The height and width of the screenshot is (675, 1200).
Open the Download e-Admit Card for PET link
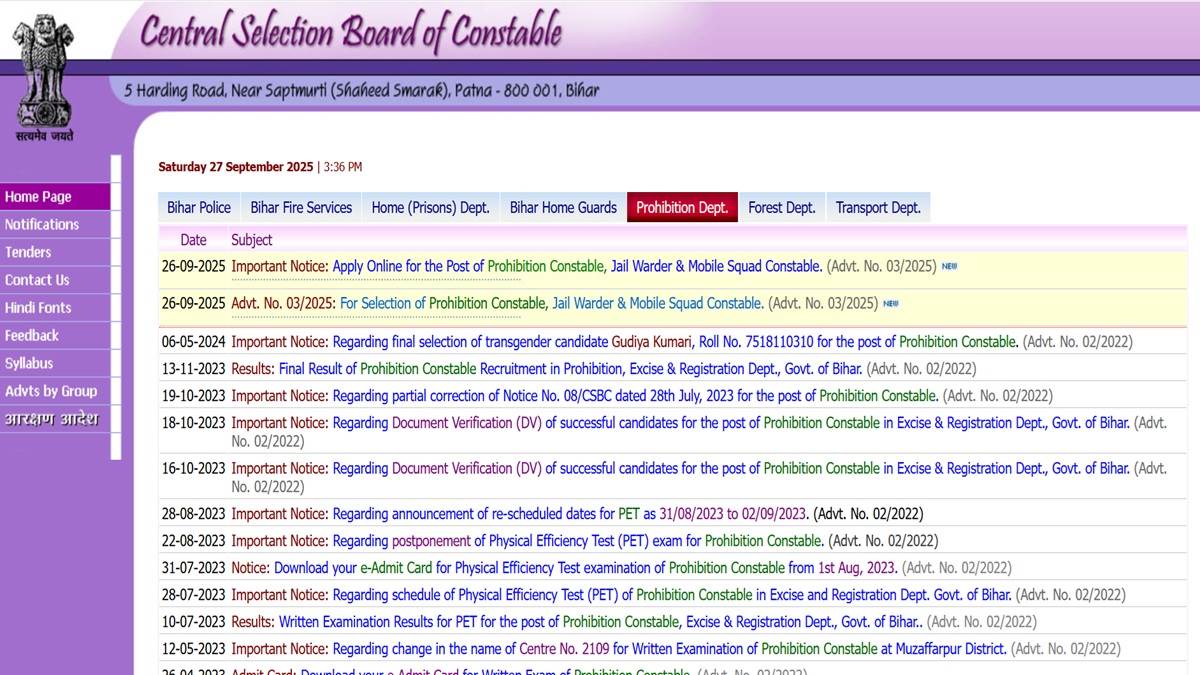click(586, 568)
